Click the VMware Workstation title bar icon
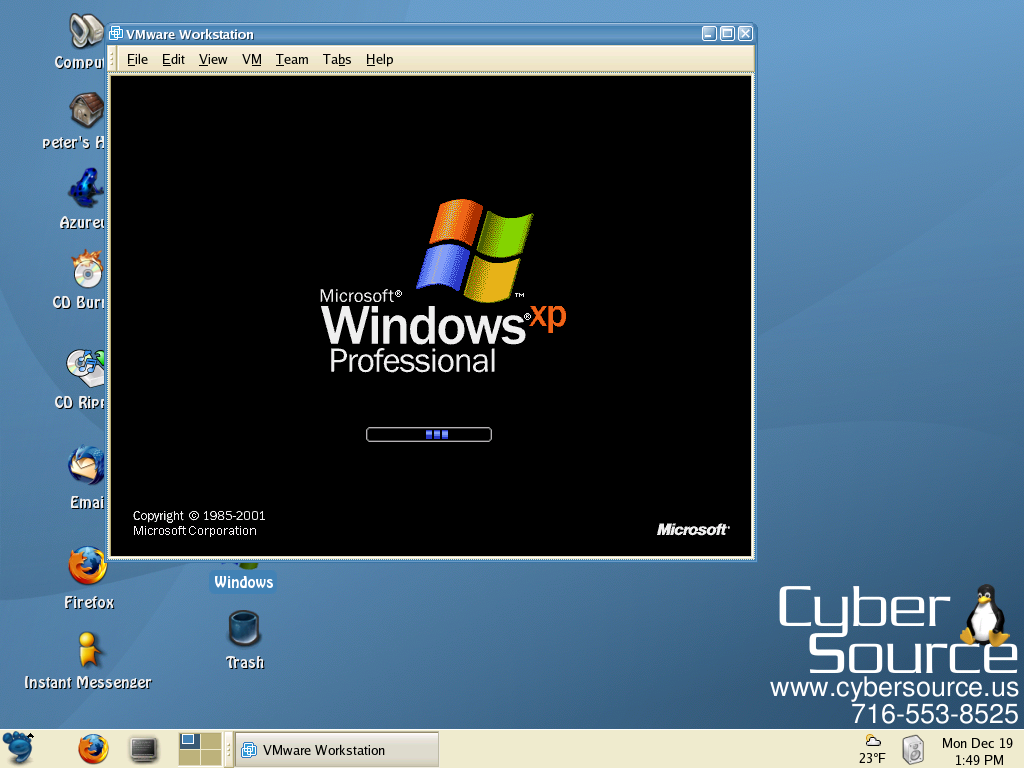The image size is (1024, 768). (116, 33)
